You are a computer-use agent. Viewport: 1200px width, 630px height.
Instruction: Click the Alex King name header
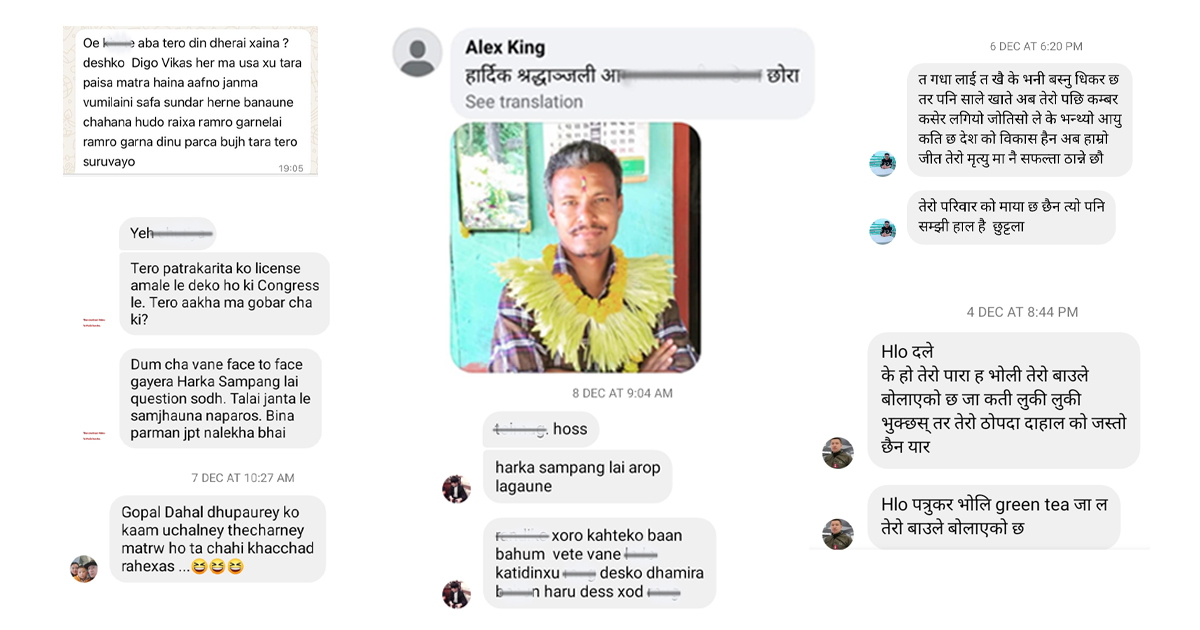[505, 48]
